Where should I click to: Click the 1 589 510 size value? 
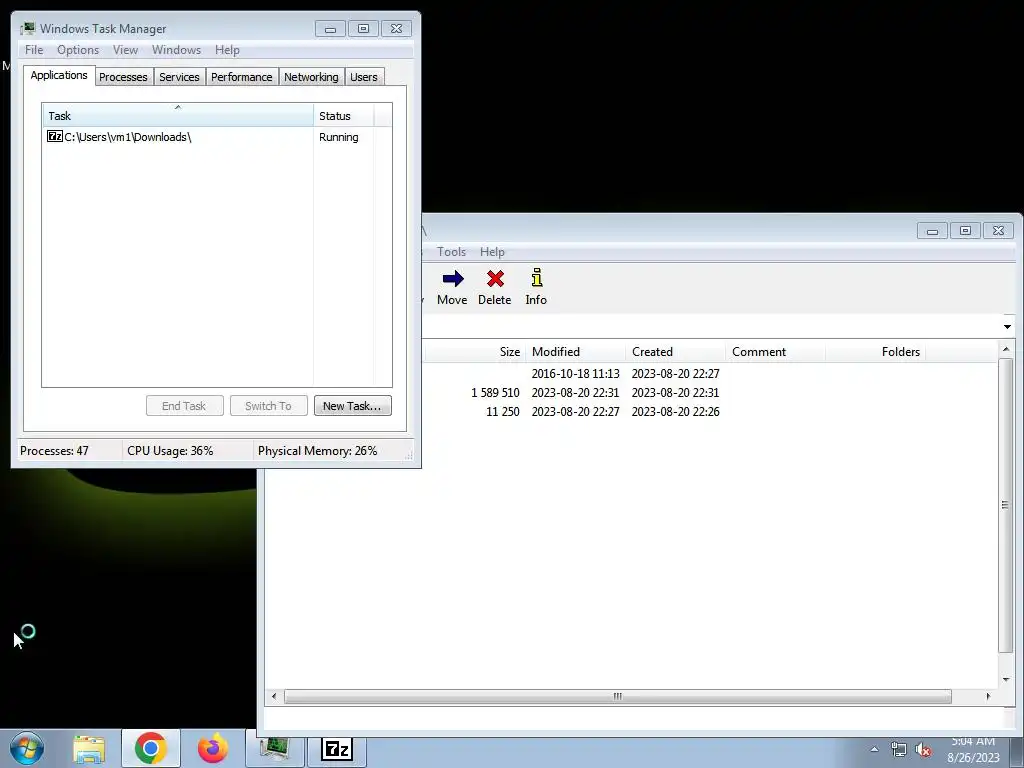pyautogui.click(x=496, y=392)
